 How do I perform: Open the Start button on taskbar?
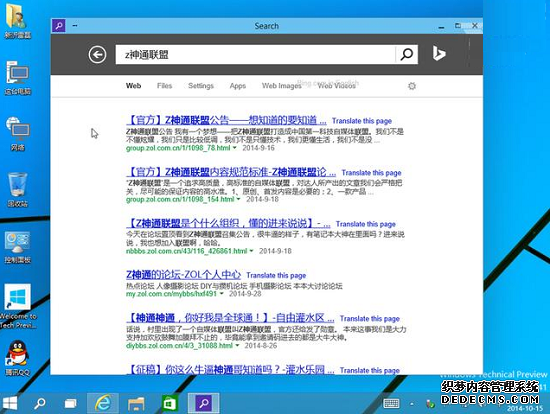tap(10, 403)
